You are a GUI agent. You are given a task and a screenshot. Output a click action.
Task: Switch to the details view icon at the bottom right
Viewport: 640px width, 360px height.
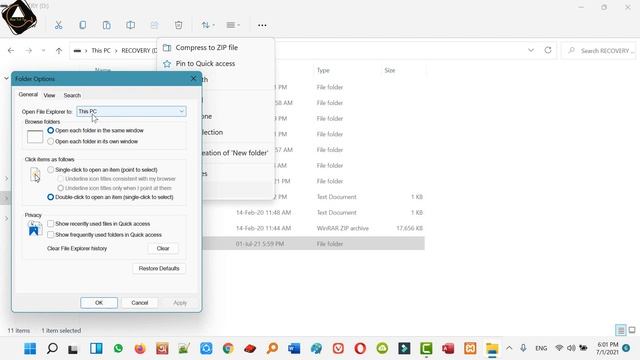click(620, 330)
